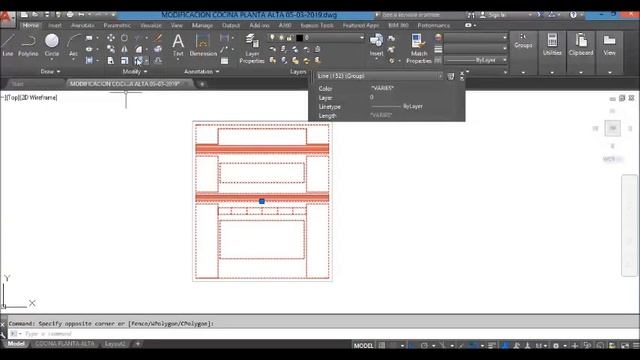Switch to the Parametric ribbon tab

(x=117, y=25)
